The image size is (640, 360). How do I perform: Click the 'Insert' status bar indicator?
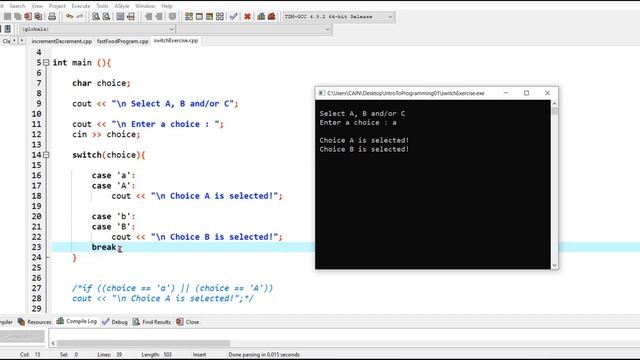200,354
